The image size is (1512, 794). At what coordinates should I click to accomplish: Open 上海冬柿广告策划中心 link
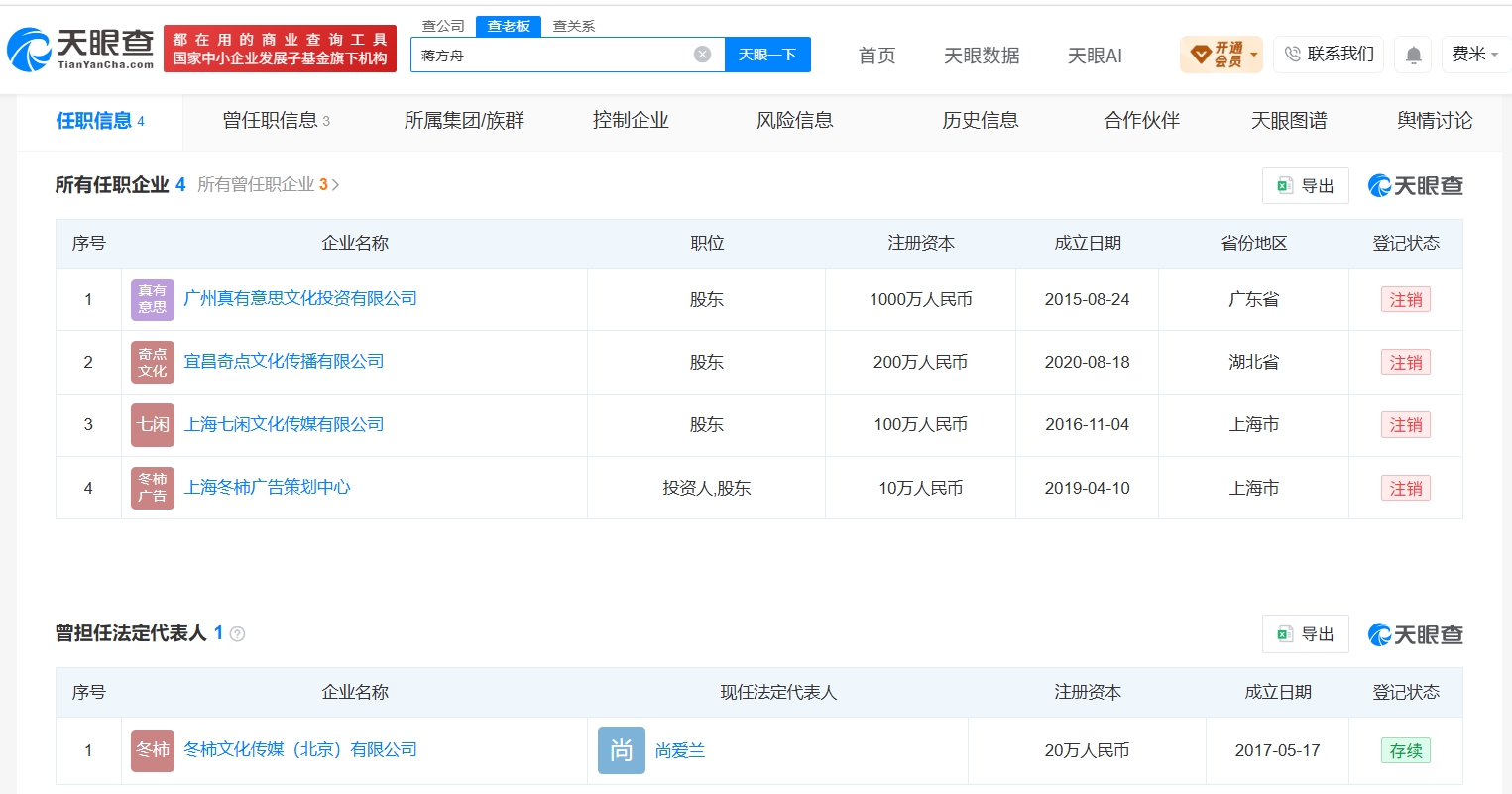[x=268, y=488]
